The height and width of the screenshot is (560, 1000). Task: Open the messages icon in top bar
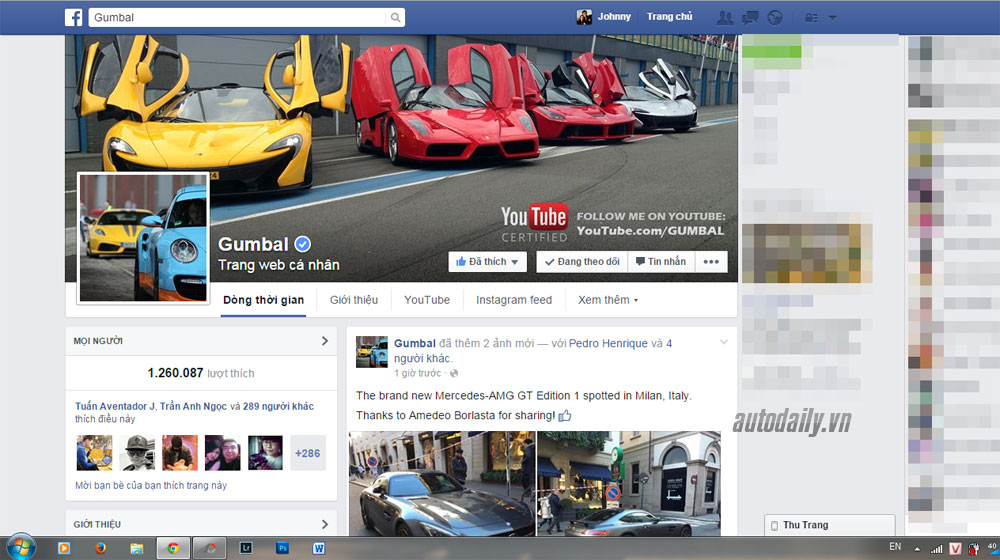[x=749, y=17]
